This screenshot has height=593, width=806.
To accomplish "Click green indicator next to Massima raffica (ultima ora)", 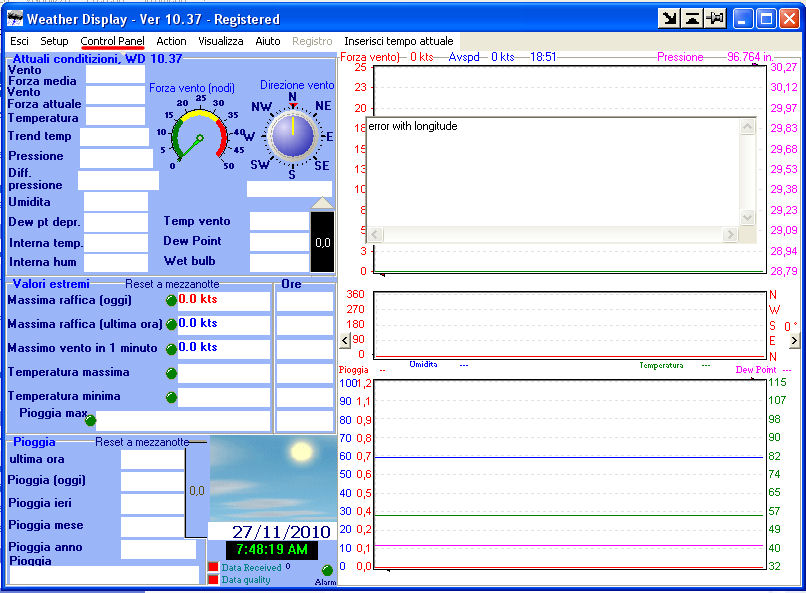I will [x=171, y=324].
